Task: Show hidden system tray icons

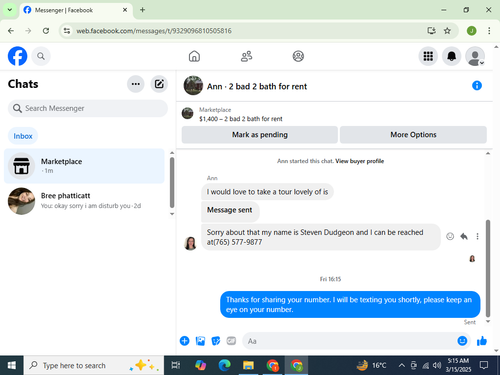Action: [x=402, y=365]
